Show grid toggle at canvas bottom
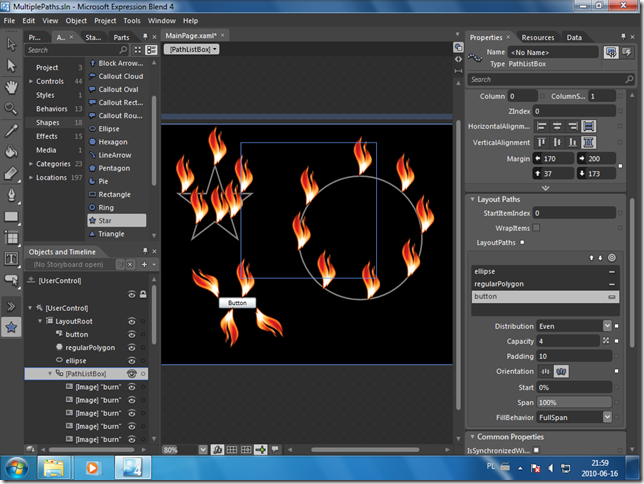 pos(232,450)
